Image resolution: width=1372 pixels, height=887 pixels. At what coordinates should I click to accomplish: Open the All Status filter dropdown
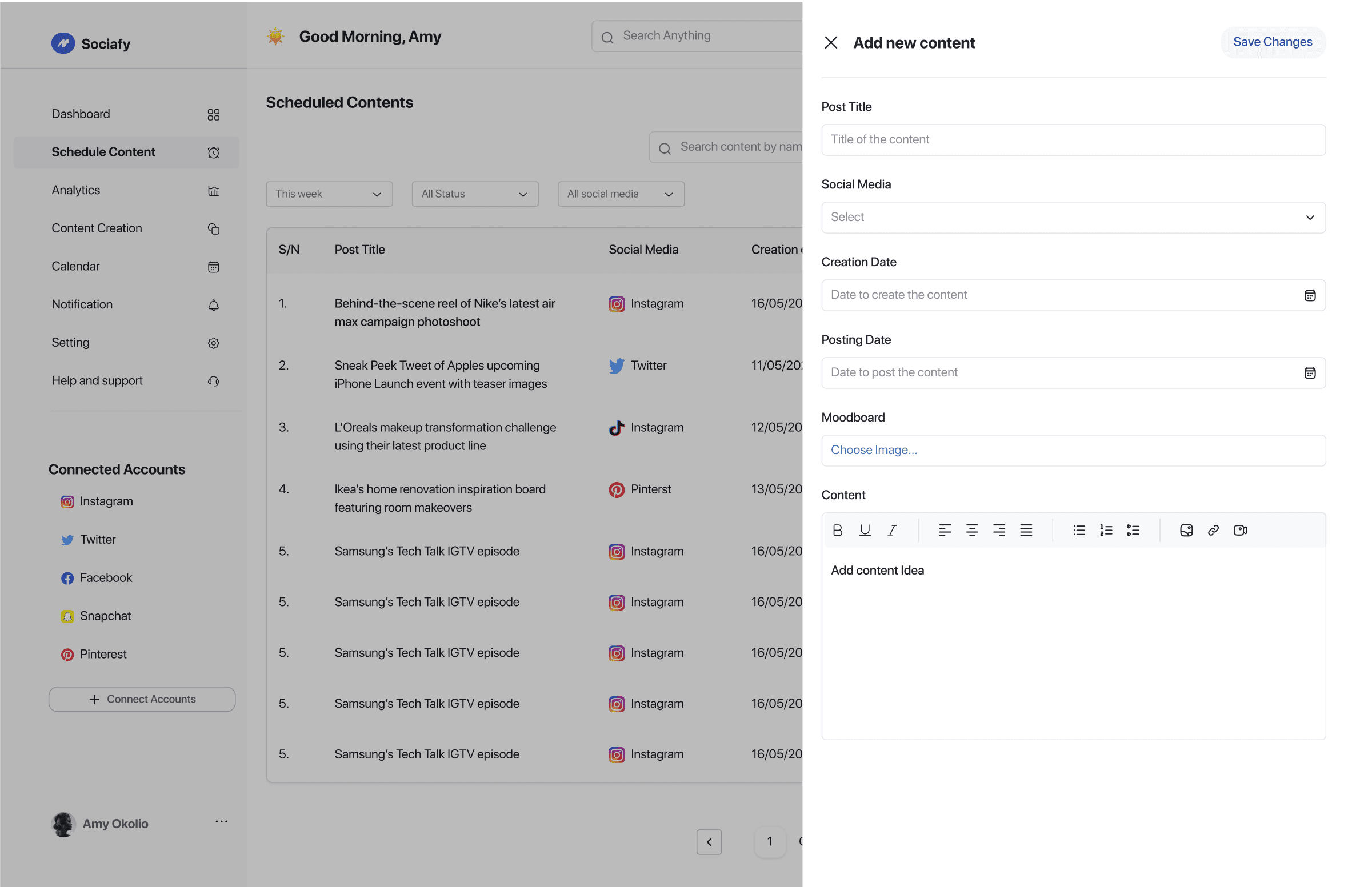point(475,194)
